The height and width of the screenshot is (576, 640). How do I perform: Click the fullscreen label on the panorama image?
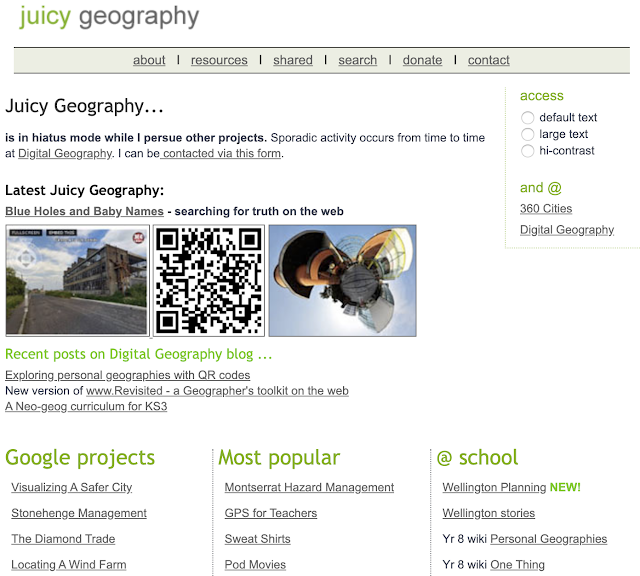(x=26, y=233)
